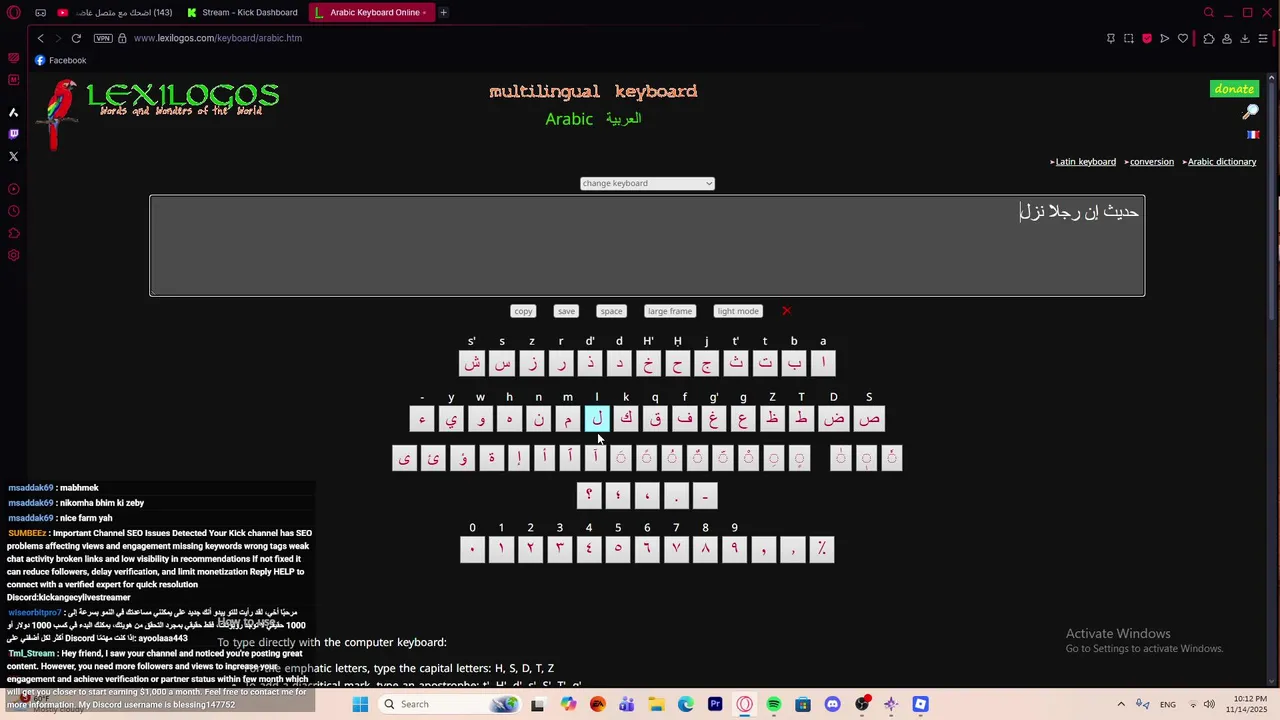Open the downloads toolbar icon
The width and height of the screenshot is (1280, 720).
[x=1245, y=38]
